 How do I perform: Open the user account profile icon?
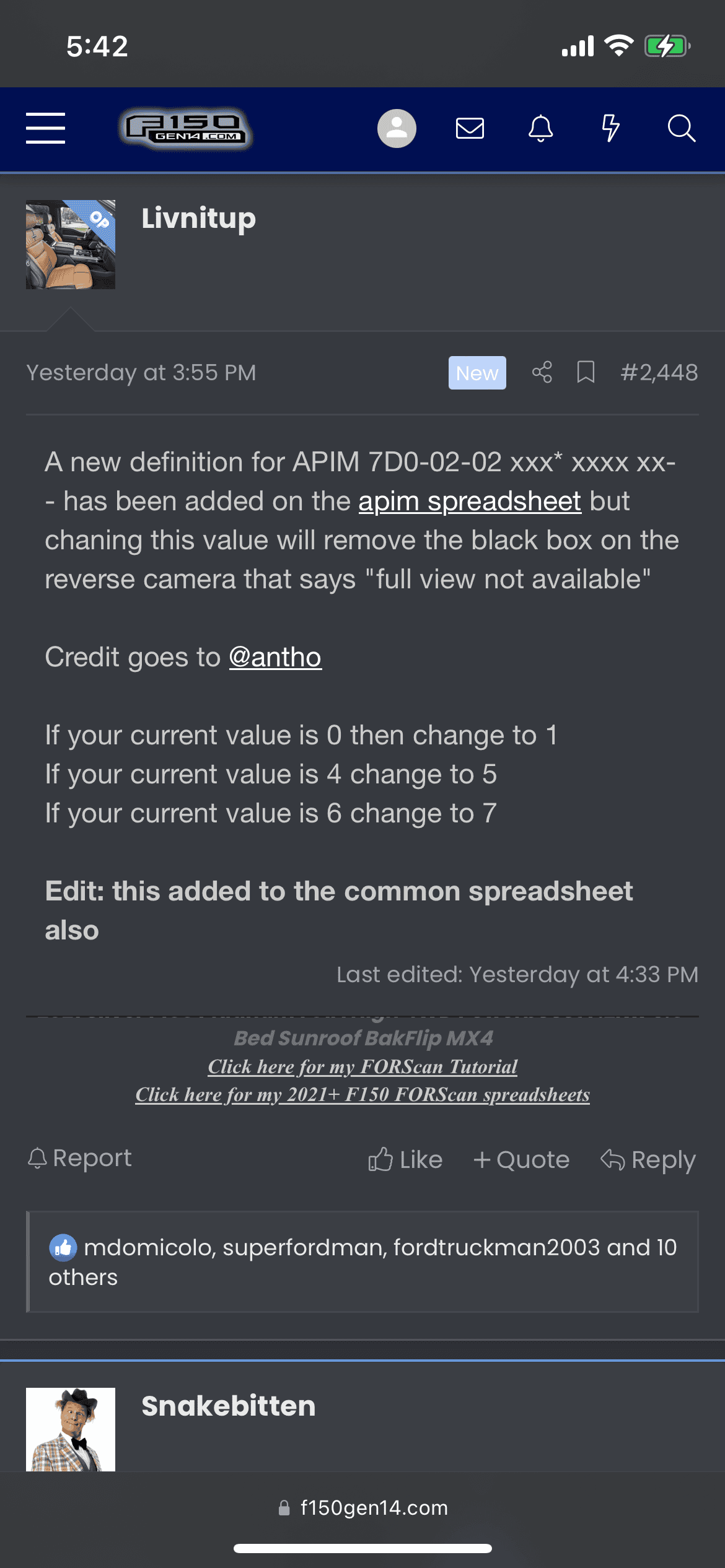(x=397, y=128)
